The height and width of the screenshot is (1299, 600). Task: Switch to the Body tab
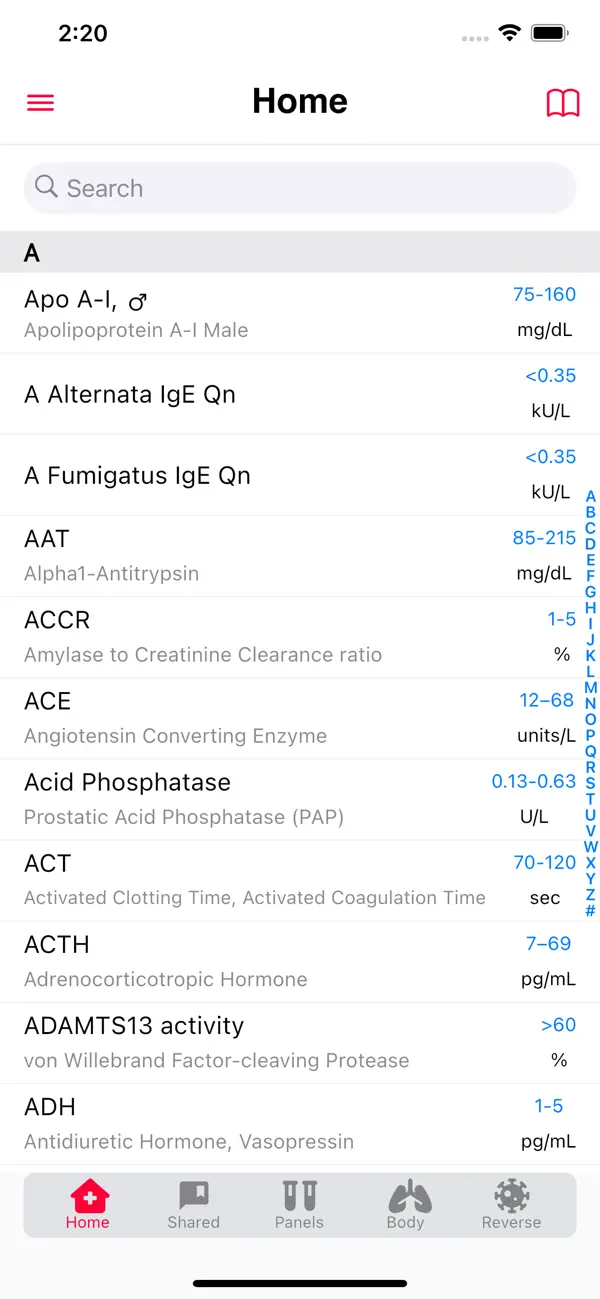pos(406,1205)
